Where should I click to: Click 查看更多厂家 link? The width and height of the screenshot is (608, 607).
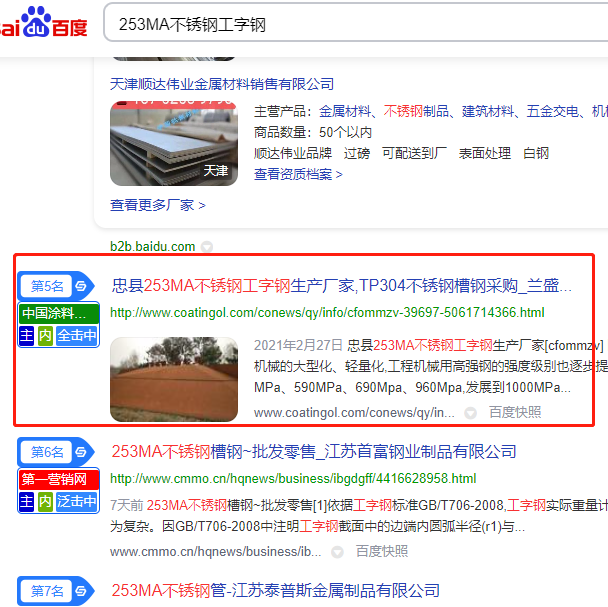pos(158,205)
